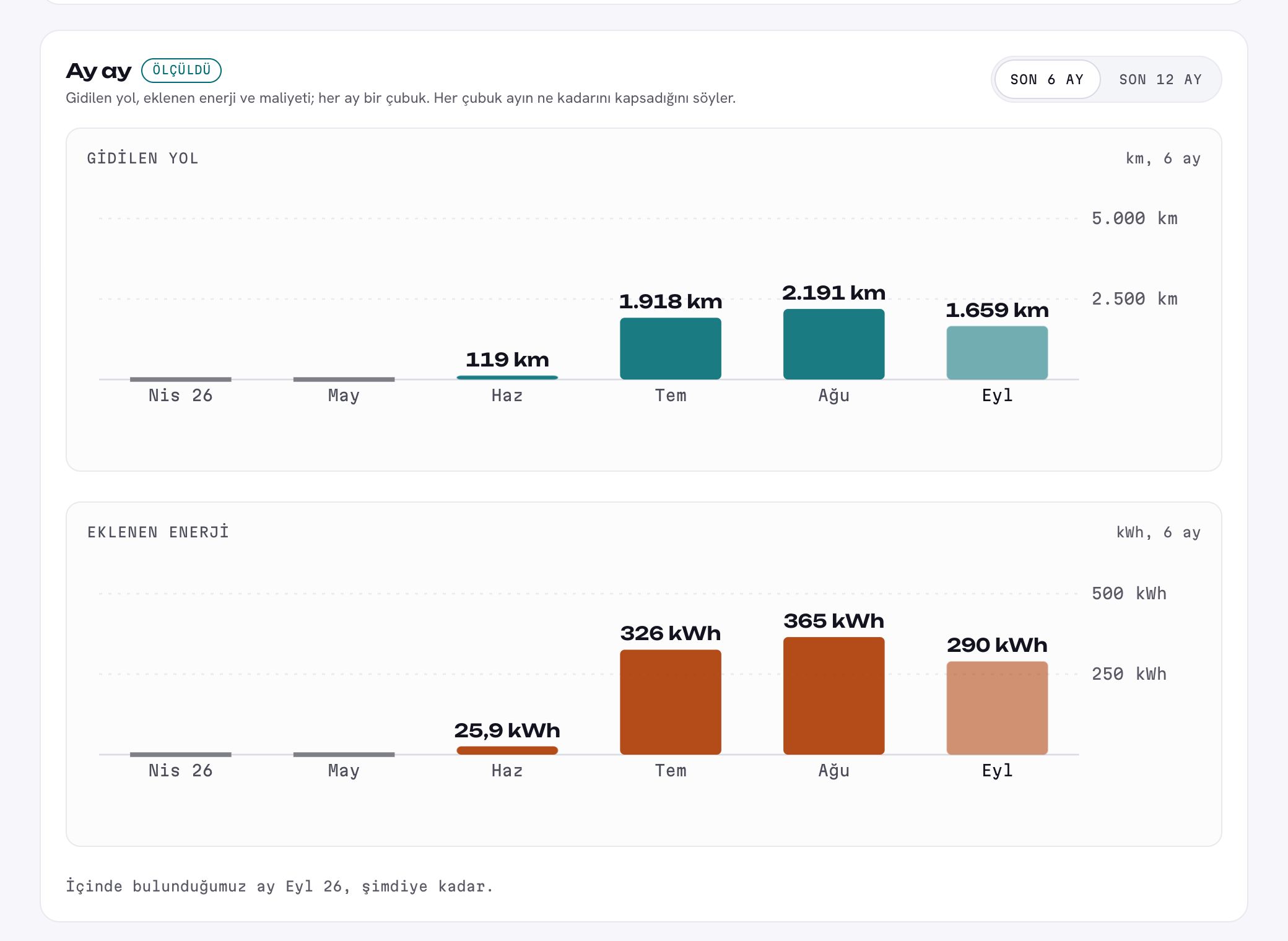The width and height of the screenshot is (1288, 941).
Task: Select the Ağu bar in Gidilen Yol chart
Action: pos(833,344)
